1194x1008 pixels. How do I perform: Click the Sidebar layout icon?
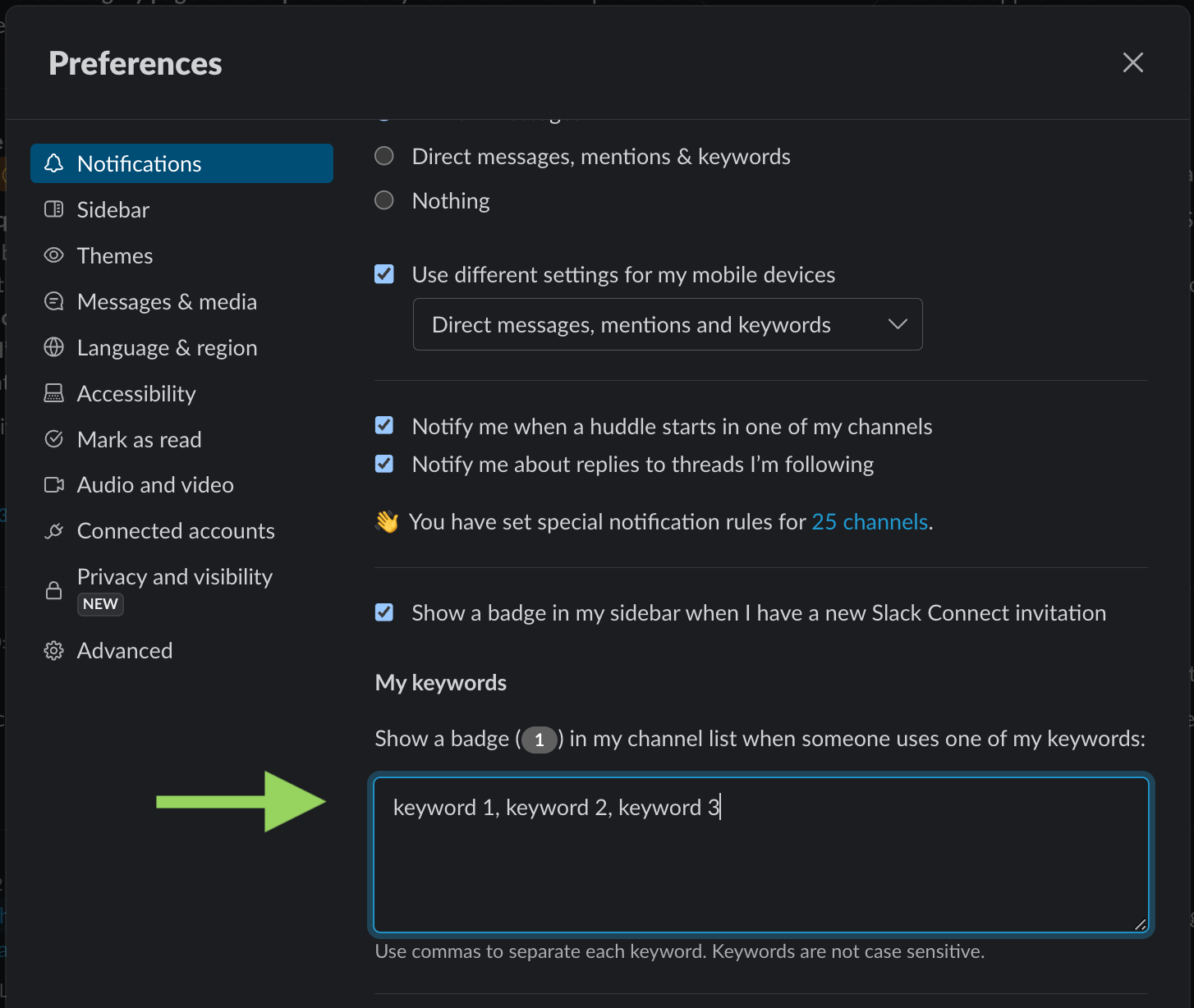[x=54, y=209]
